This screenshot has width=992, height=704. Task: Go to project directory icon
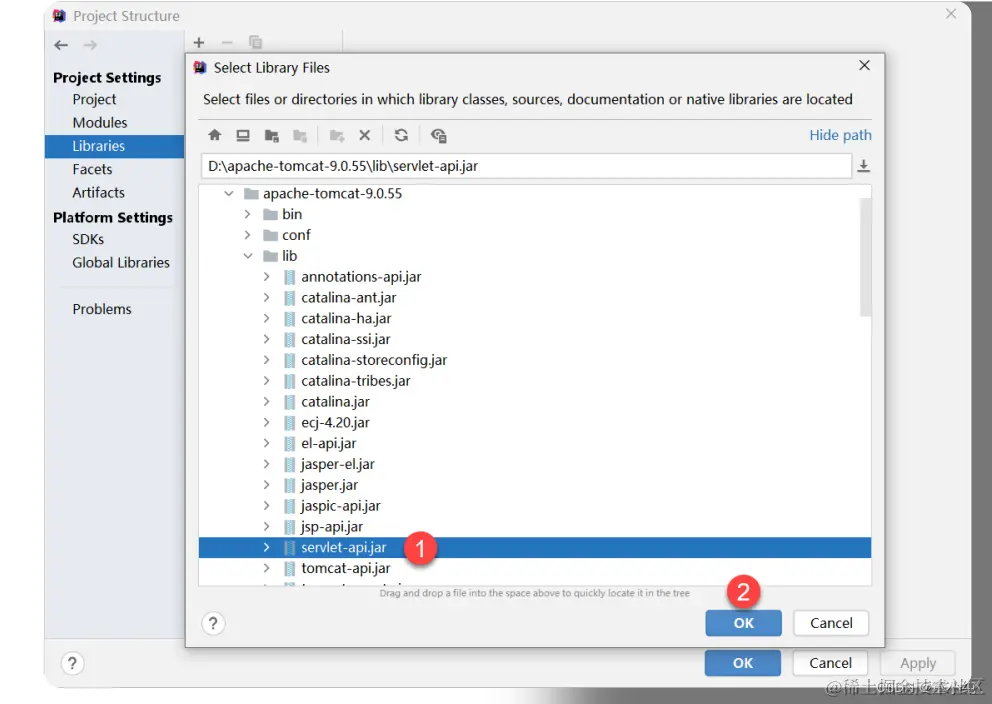pos(272,135)
